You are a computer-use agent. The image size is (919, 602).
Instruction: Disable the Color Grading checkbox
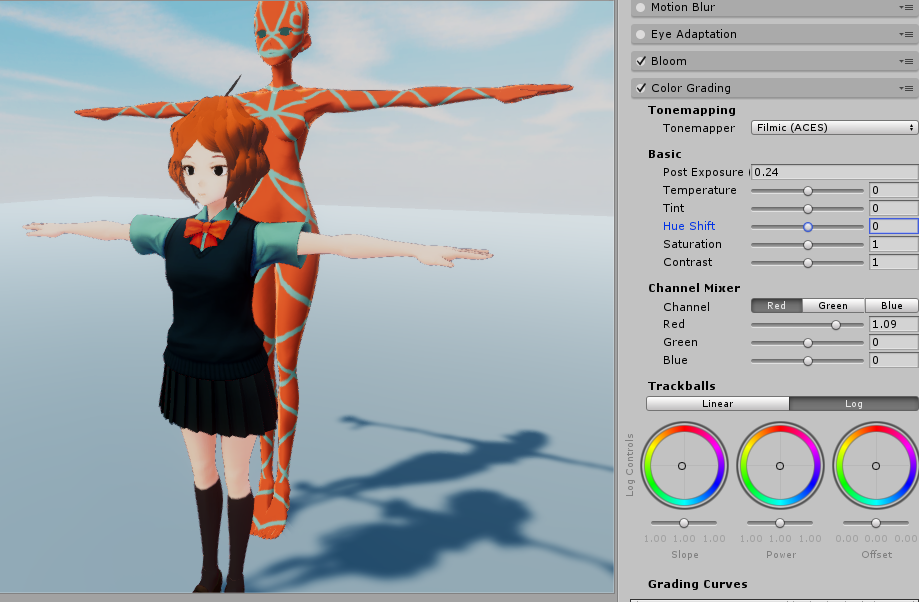pyautogui.click(x=641, y=88)
